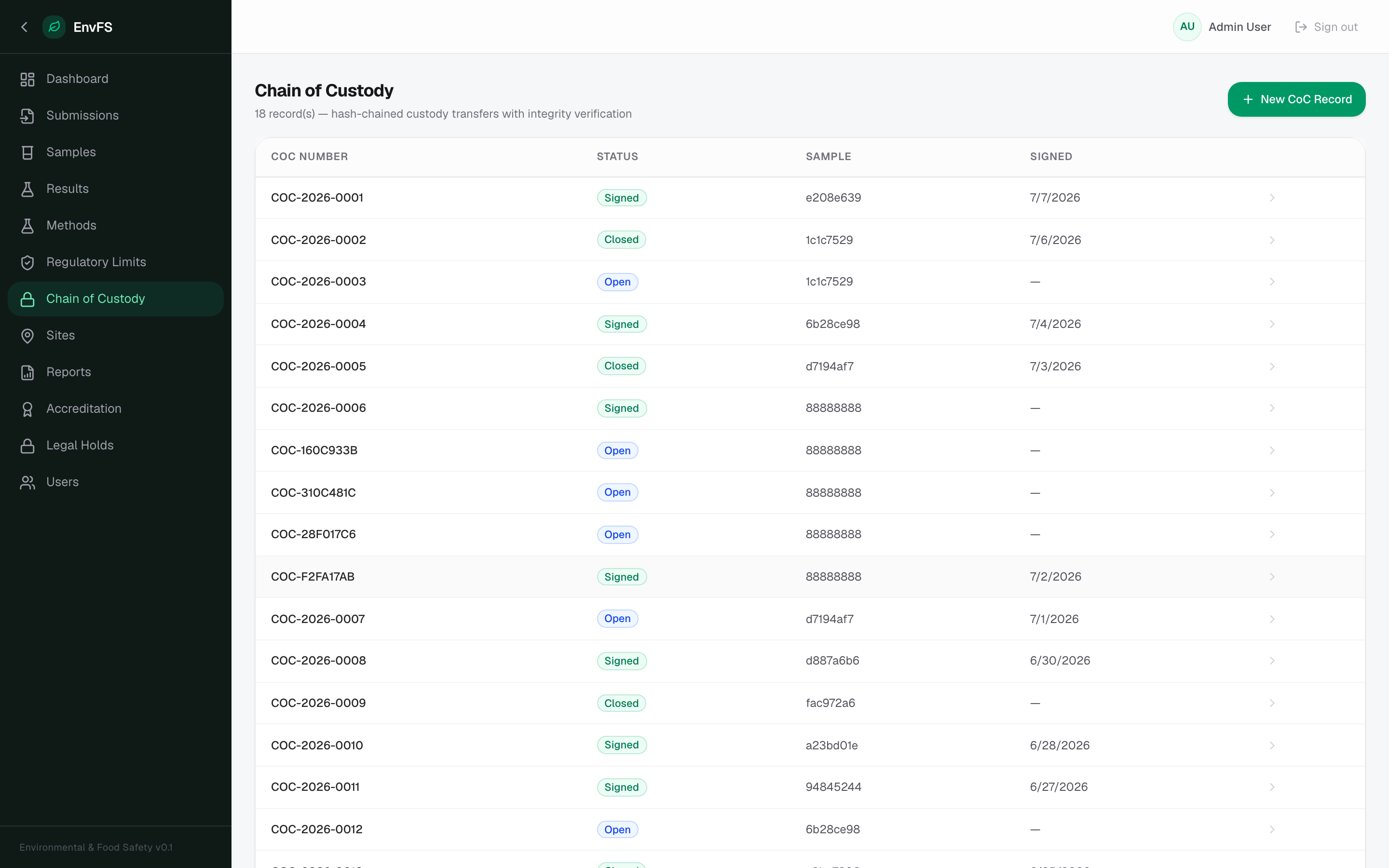
Task: Click the back arrow beside EnvFS
Action: click(x=24, y=27)
